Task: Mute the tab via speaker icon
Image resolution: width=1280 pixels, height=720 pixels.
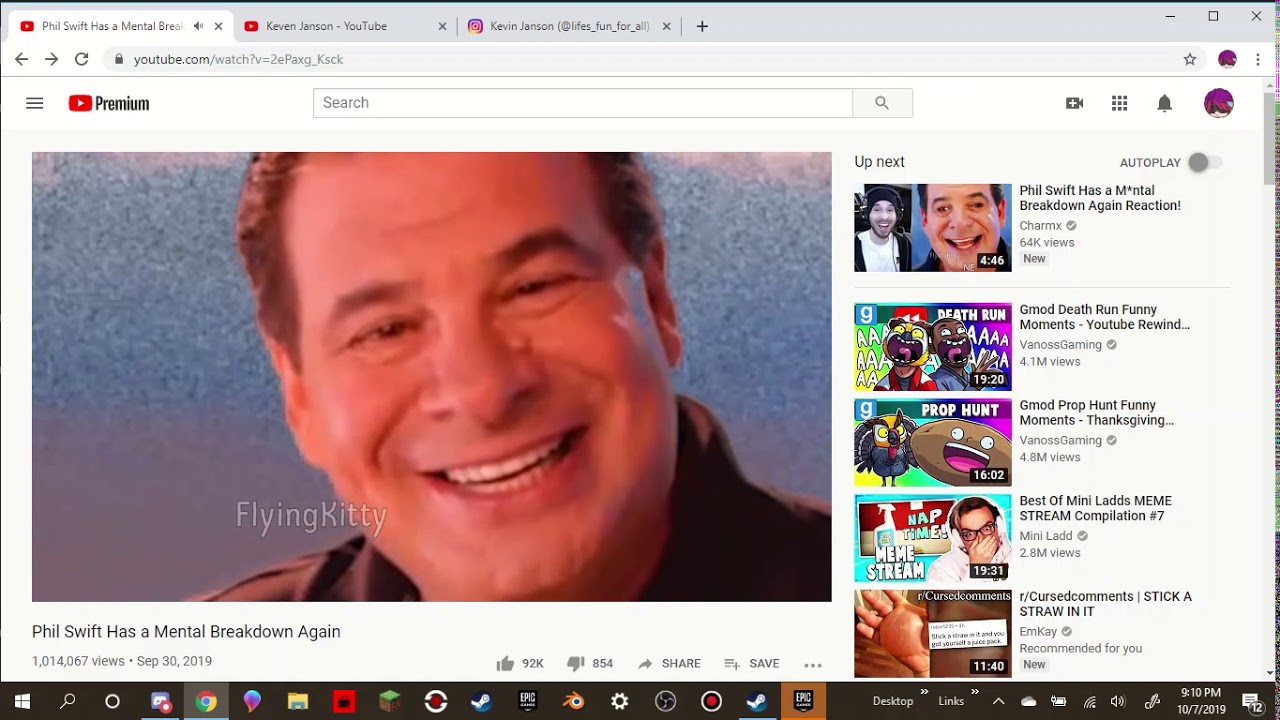Action: pyautogui.click(x=198, y=26)
